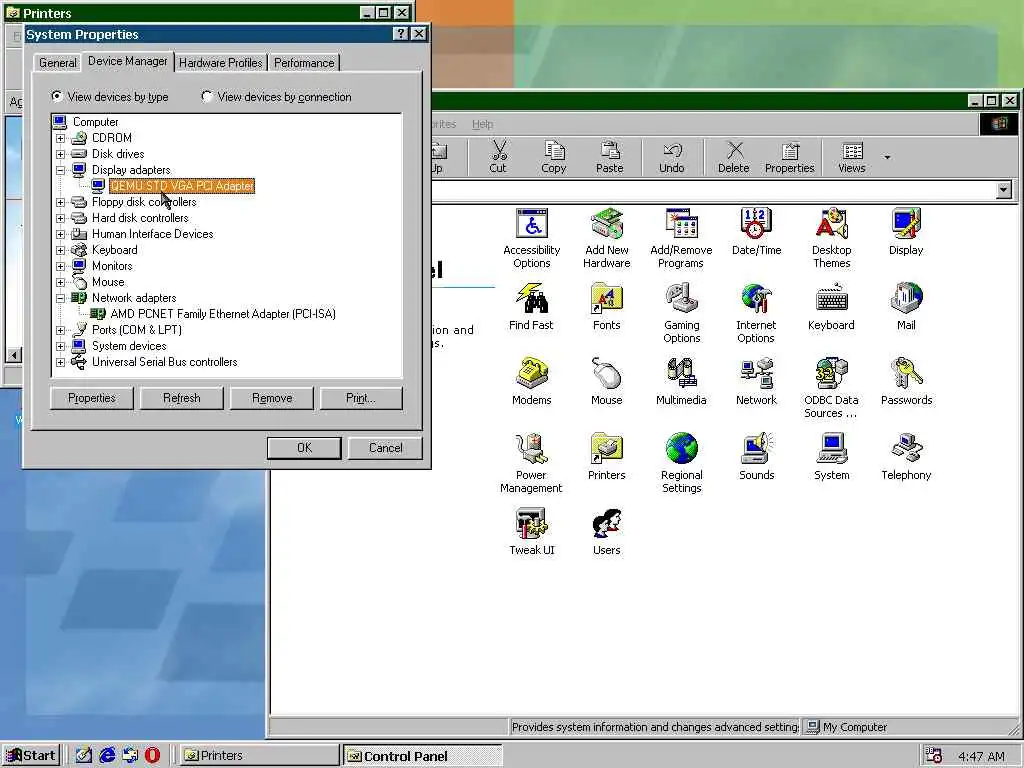
Task: Open Desktop Themes applet
Action: click(831, 238)
